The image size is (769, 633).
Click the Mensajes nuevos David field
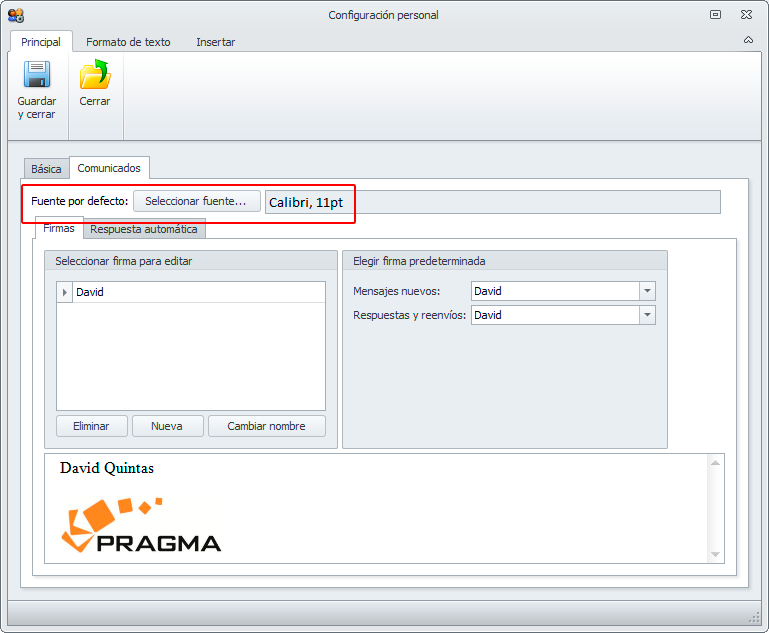point(556,291)
